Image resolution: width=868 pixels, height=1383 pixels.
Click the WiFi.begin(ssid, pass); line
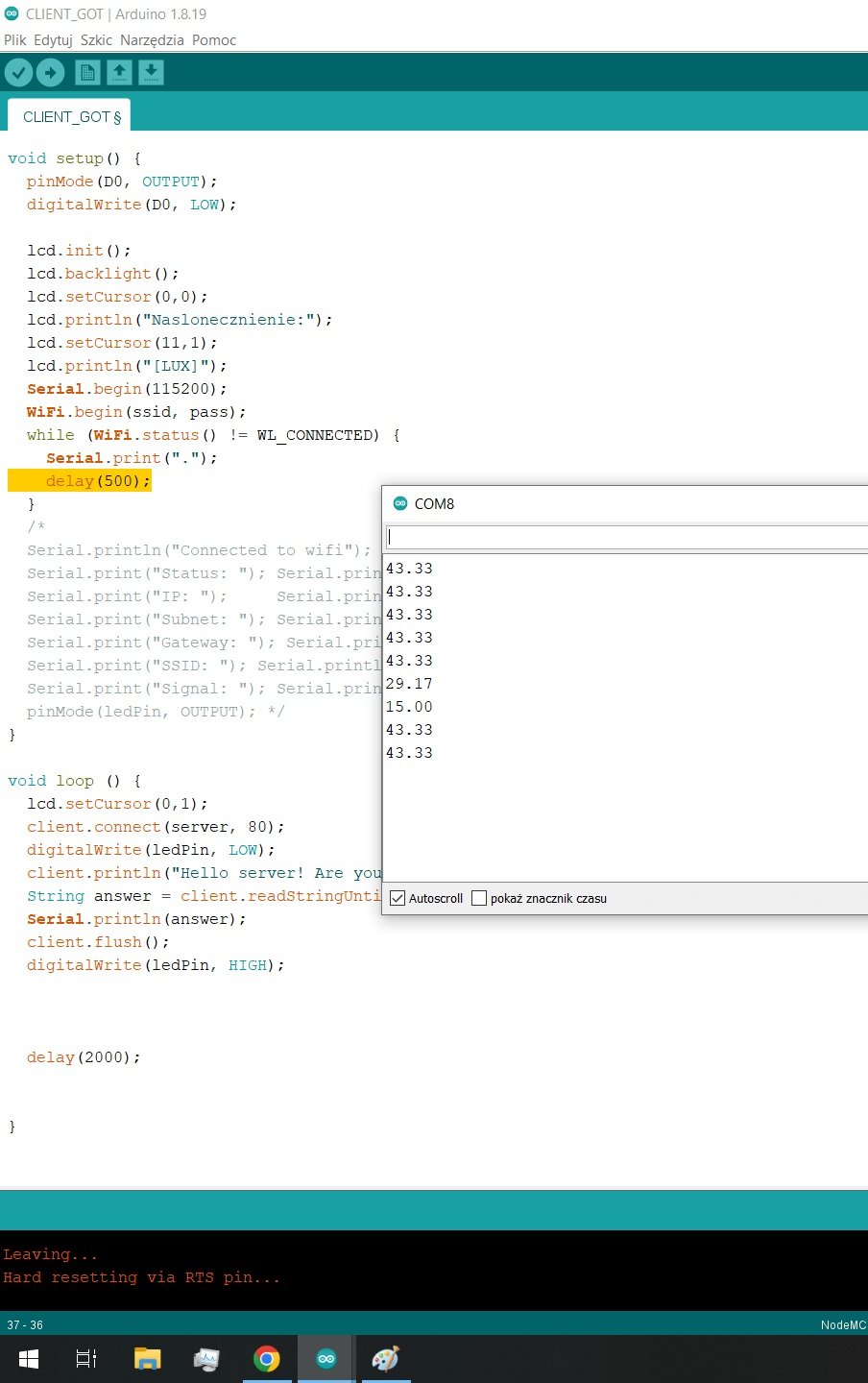pos(136,412)
